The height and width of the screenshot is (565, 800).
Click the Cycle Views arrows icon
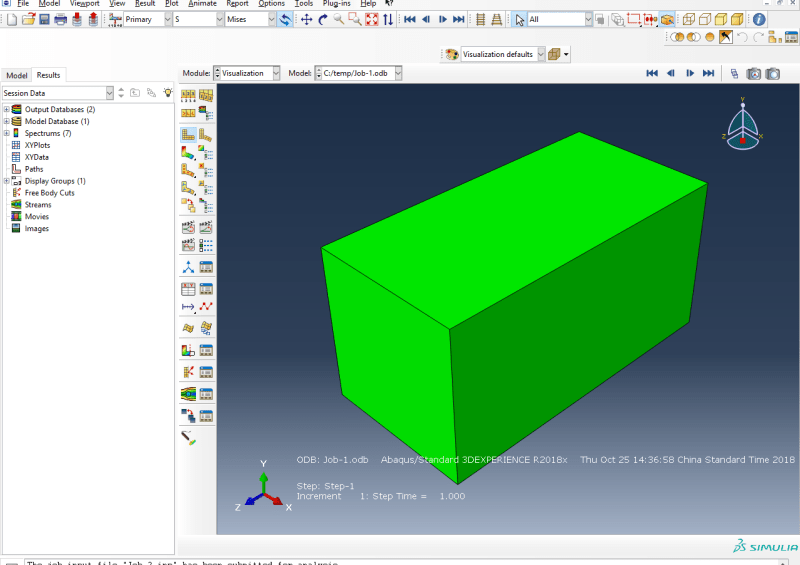pyautogui.click(x=388, y=19)
